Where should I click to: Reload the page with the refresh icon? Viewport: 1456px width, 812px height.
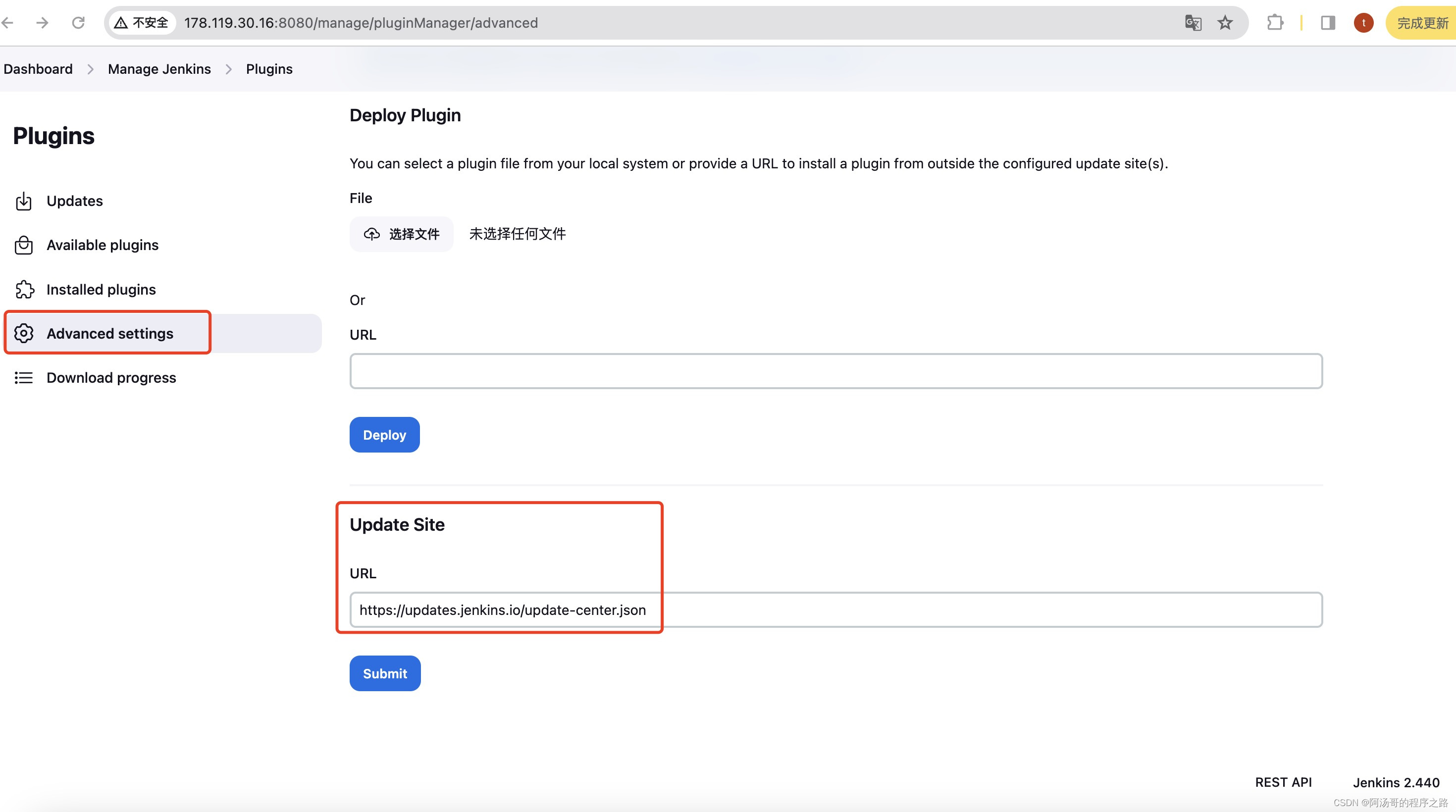pos(78,23)
